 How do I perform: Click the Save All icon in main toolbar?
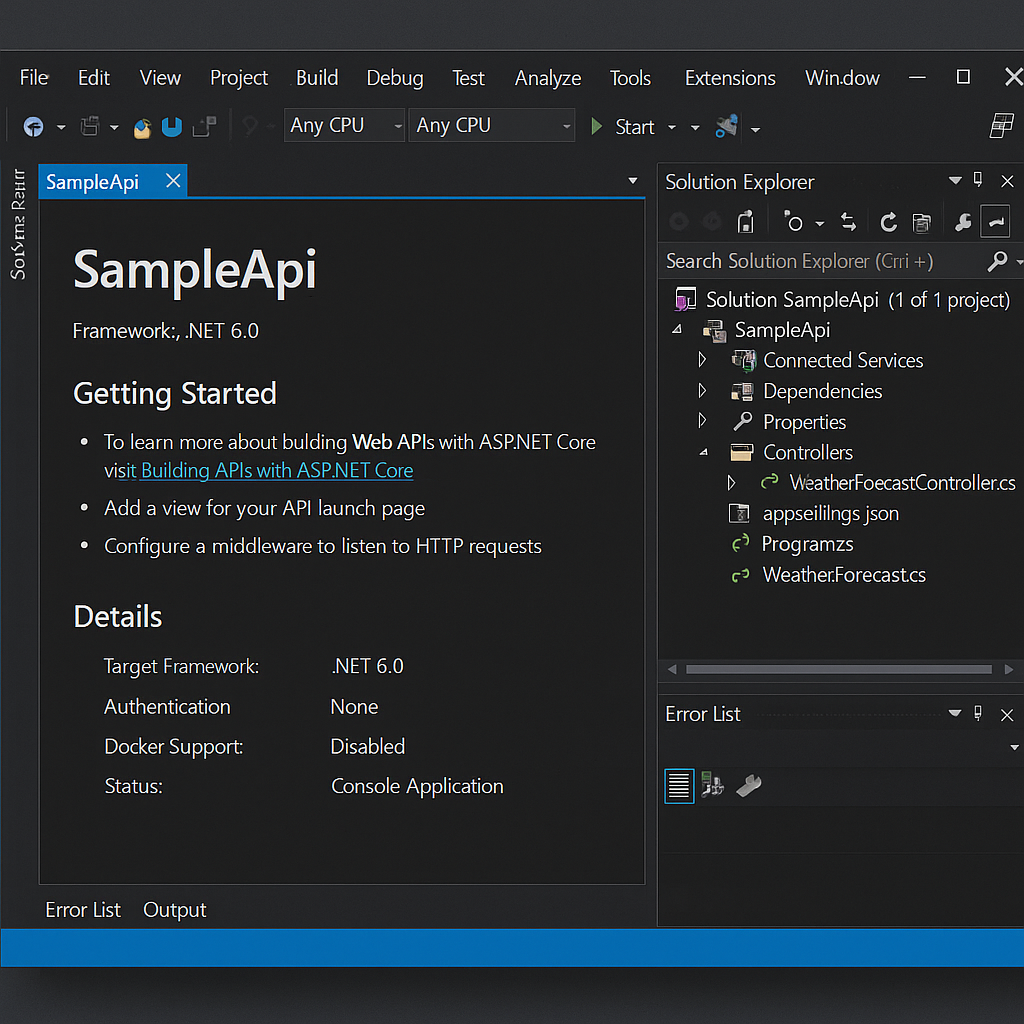click(x=204, y=127)
